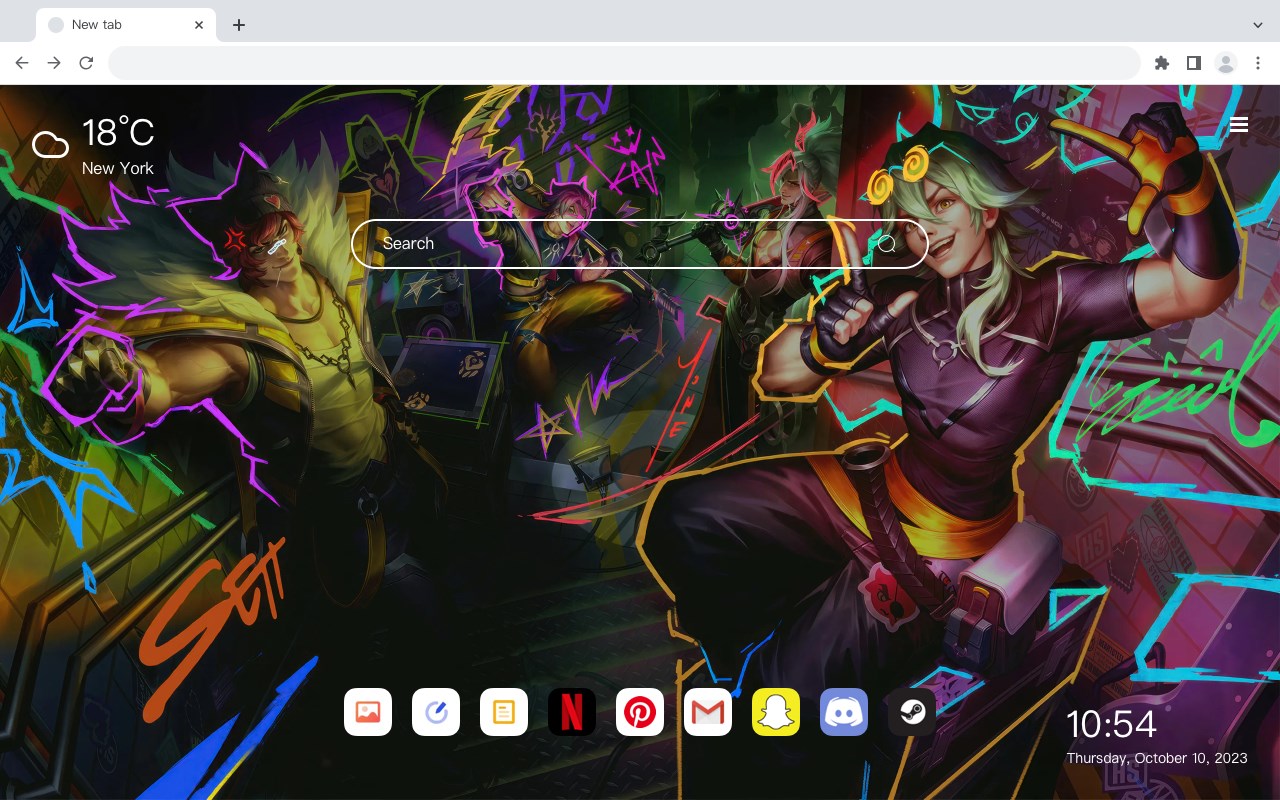The height and width of the screenshot is (800, 1280).
Task: Open the Gmail shortcut
Action: tap(708, 712)
